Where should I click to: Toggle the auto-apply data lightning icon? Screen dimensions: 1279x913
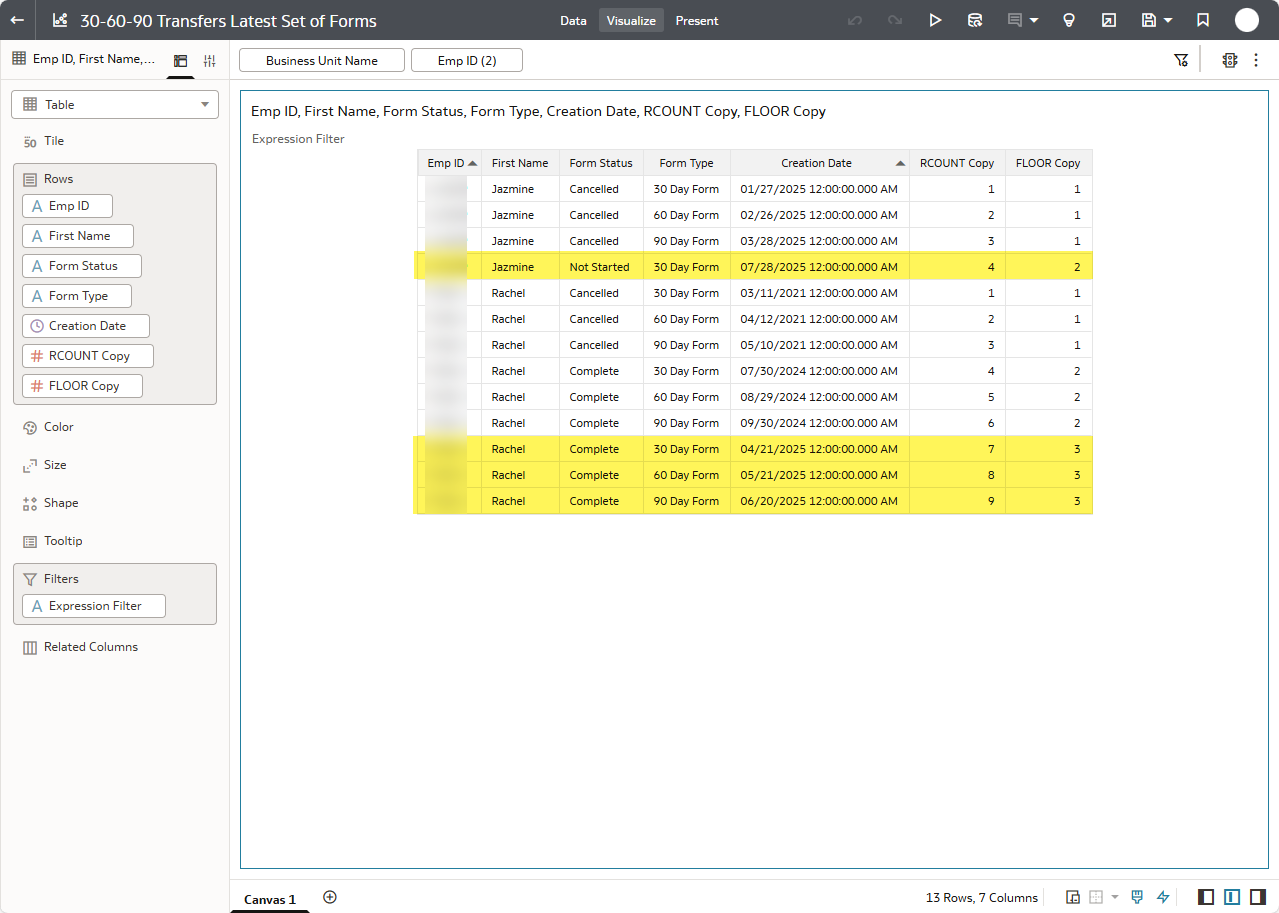tap(1163, 897)
